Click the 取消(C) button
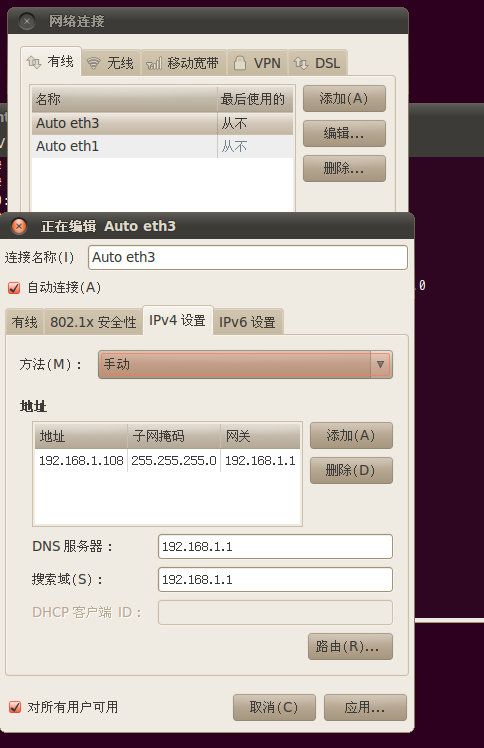The width and height of the screenshot is (484, 748). [x=274, y=707]
